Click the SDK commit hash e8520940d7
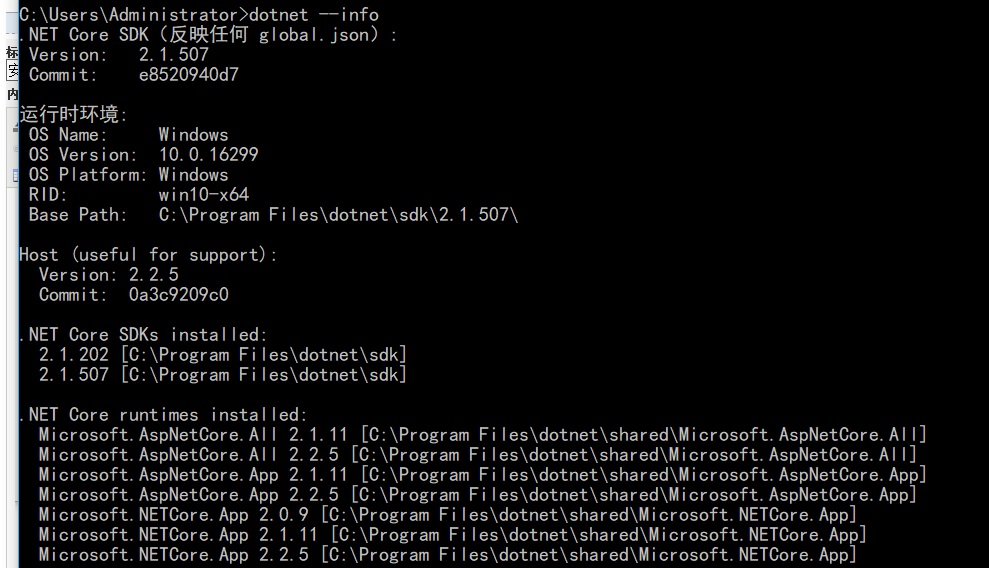This screenshot has width=989, height=568. tap(189, 74)
